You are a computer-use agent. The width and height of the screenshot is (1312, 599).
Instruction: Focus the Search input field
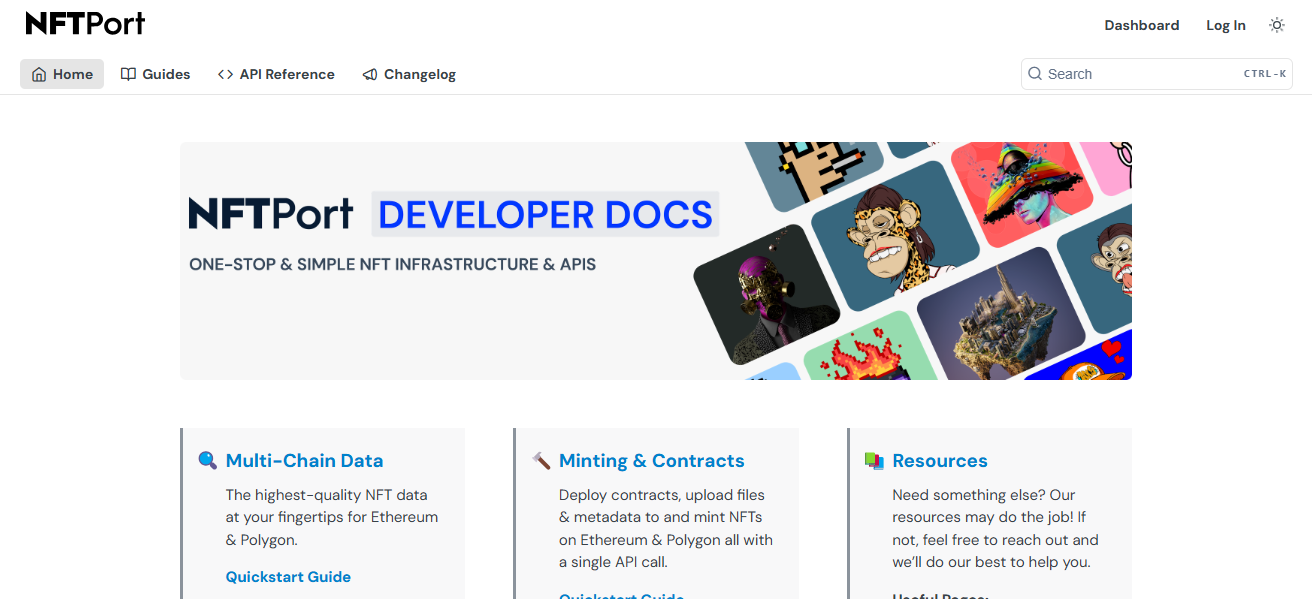coord(1157,74)
